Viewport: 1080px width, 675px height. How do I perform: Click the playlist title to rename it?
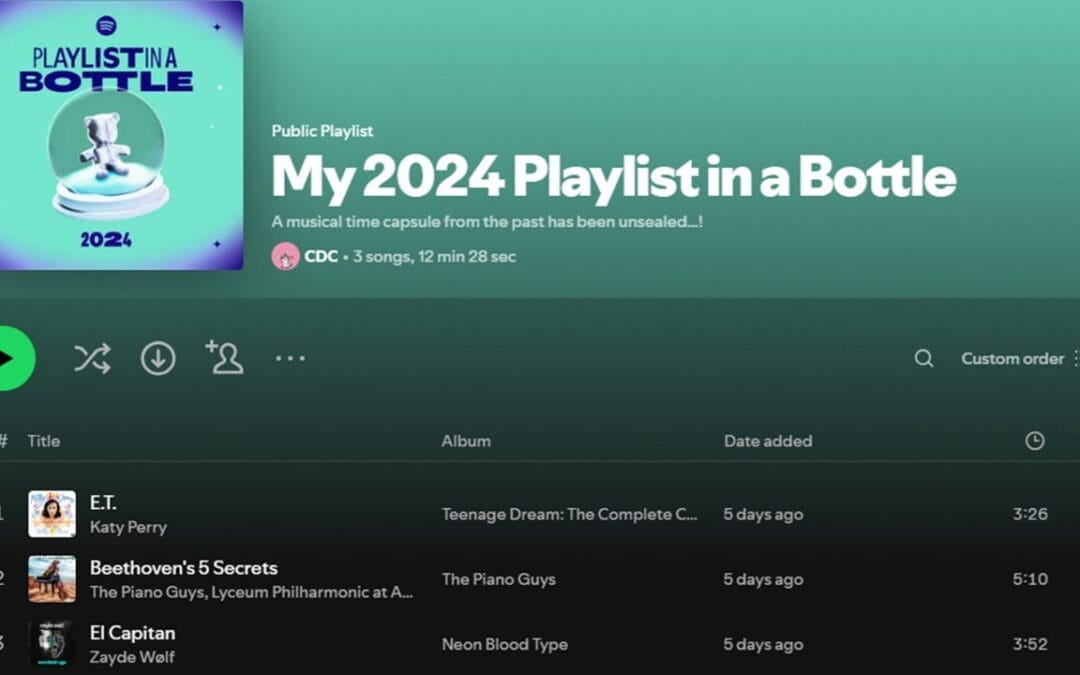612,179
